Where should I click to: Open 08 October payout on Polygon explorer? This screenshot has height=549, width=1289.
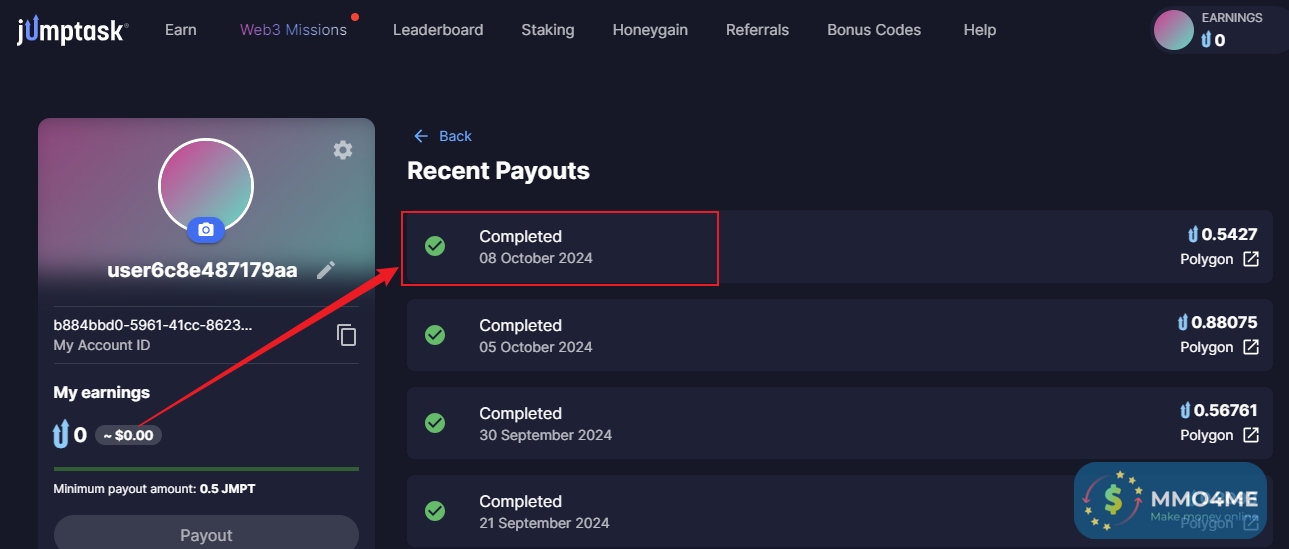tap(1251, 260)
